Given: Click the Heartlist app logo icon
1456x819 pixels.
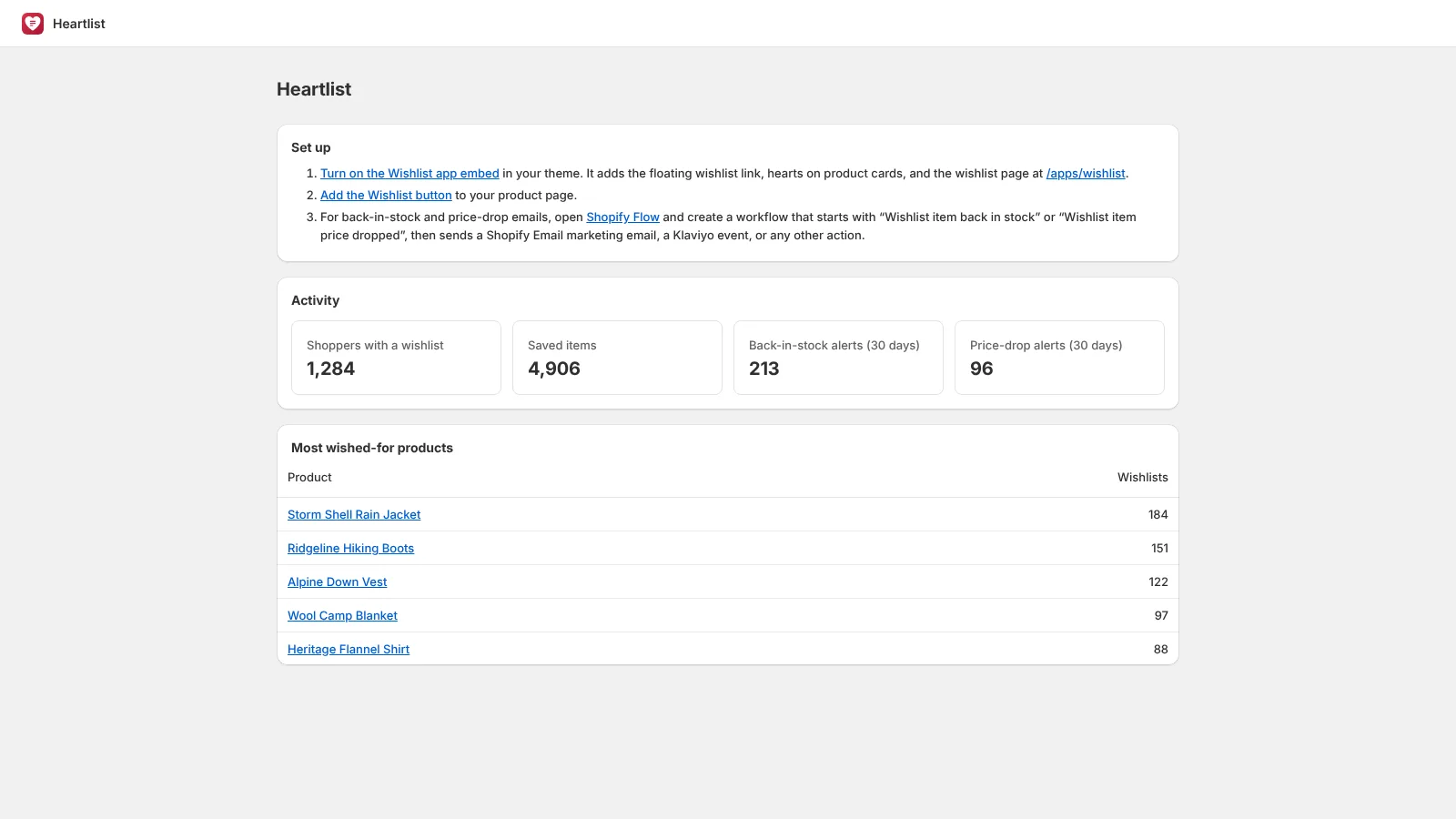Looking at the screenshot, I should tap(33, 24).
